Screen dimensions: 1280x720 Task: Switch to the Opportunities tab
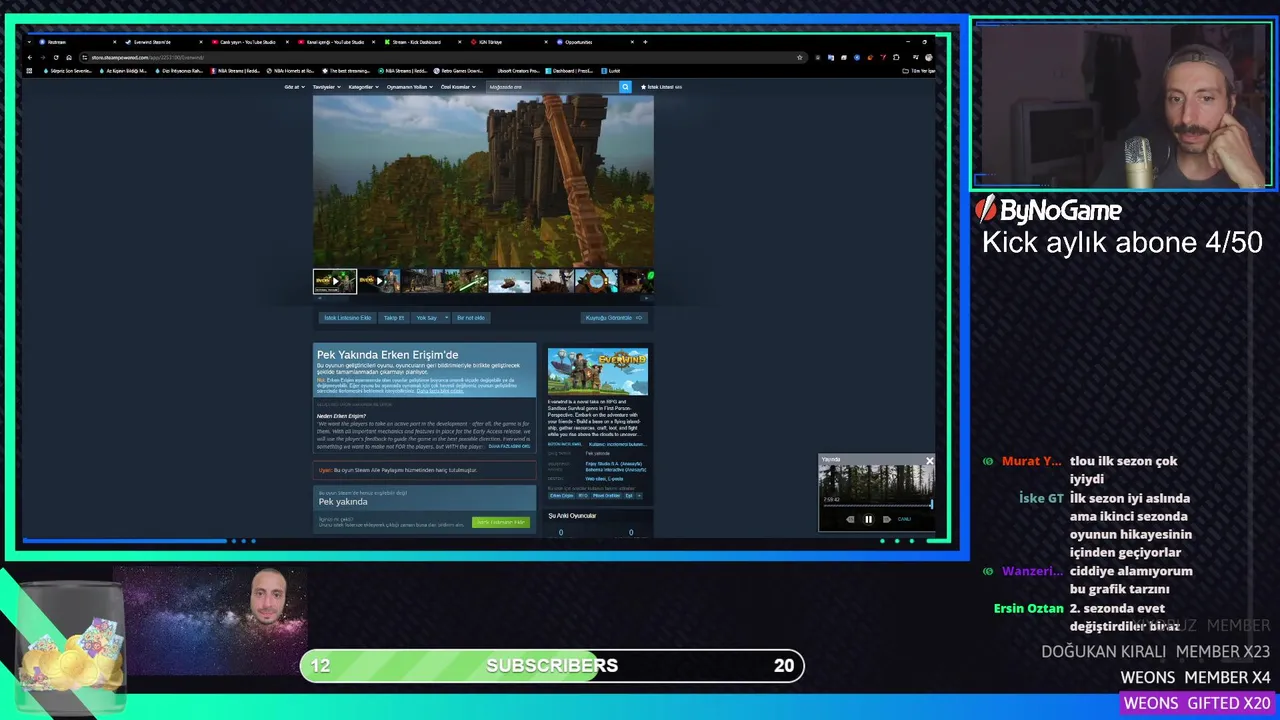593,42
